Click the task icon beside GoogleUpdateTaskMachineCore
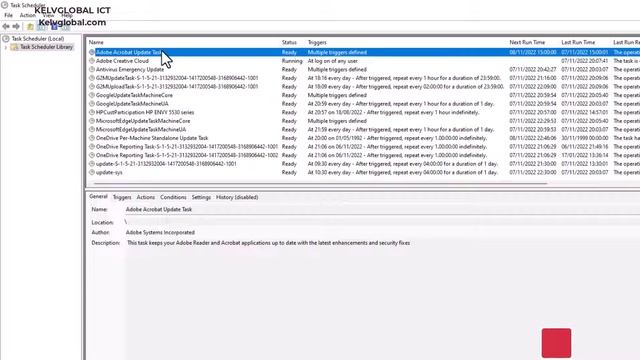Image resolution: width=640 pixels, height=360 pixels. (x=92, y=95)
